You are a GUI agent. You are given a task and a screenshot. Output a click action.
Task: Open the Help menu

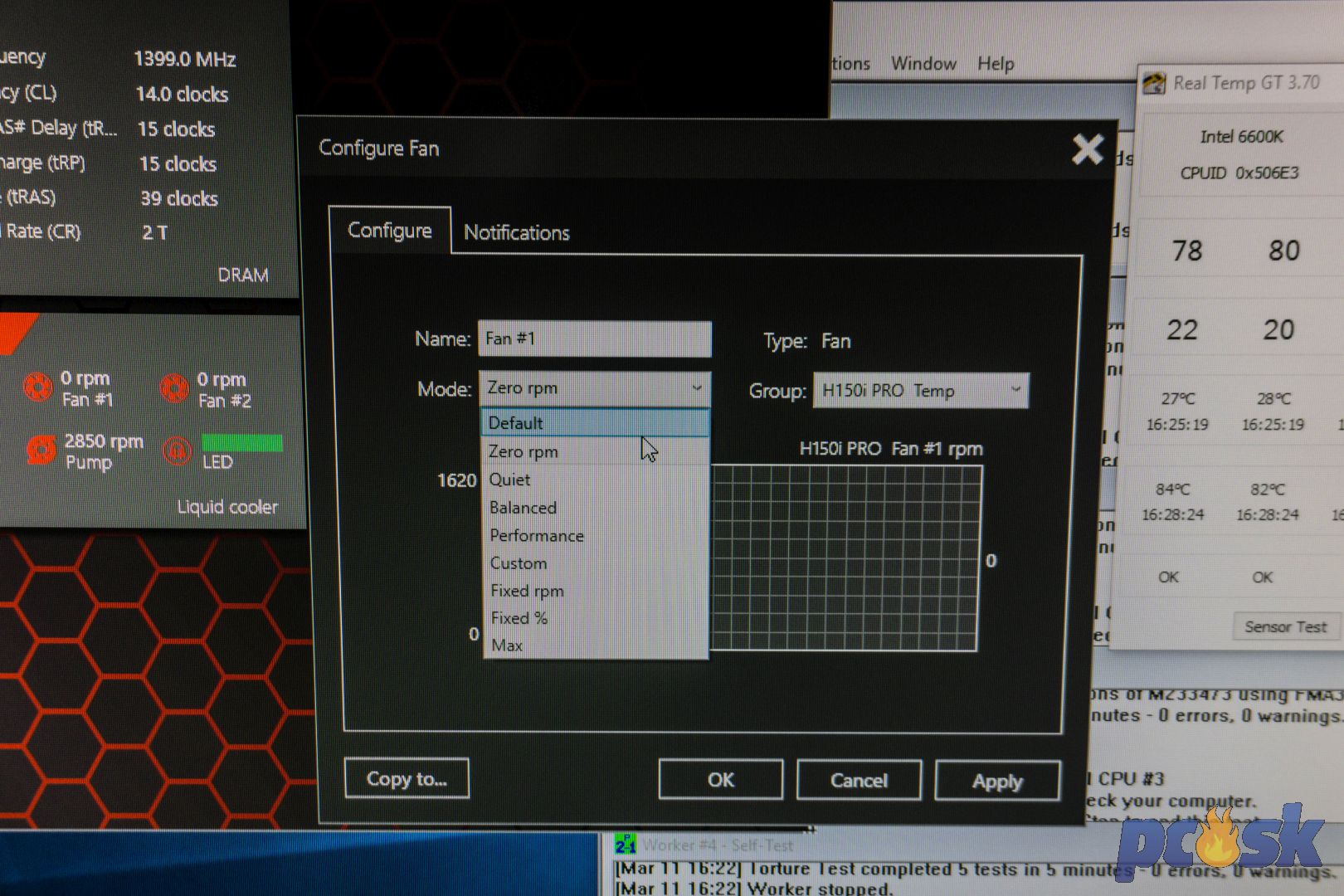[x=996, y=64]
